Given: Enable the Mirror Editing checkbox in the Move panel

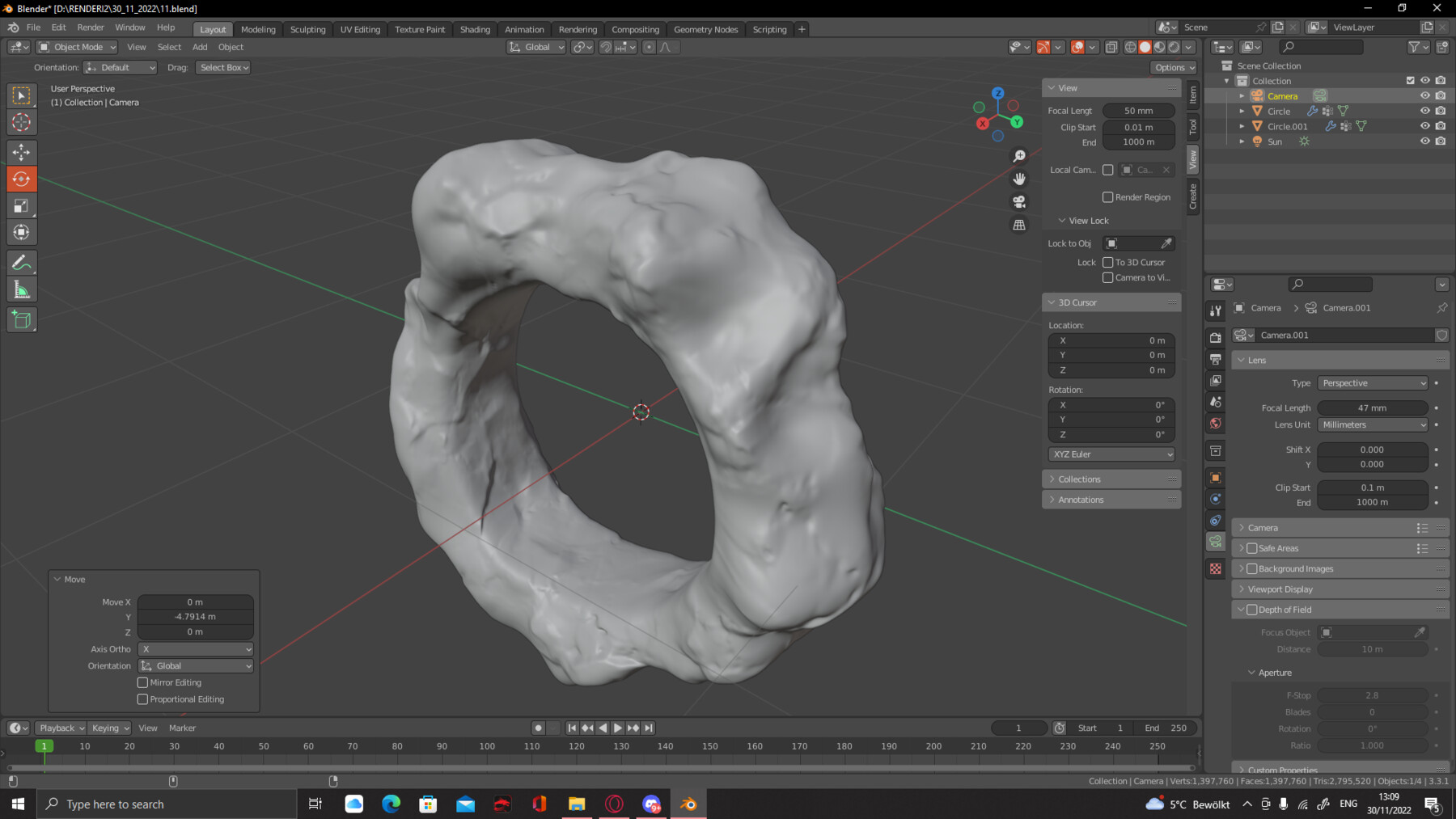Looking at the screenshot, I should (142, 682).
